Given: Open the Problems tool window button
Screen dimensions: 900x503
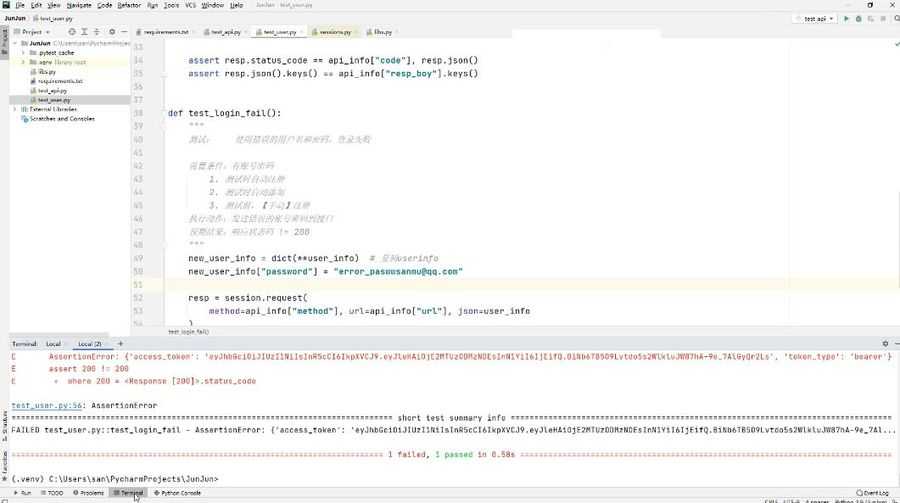Looking at the screenshot, I should 88,493.
